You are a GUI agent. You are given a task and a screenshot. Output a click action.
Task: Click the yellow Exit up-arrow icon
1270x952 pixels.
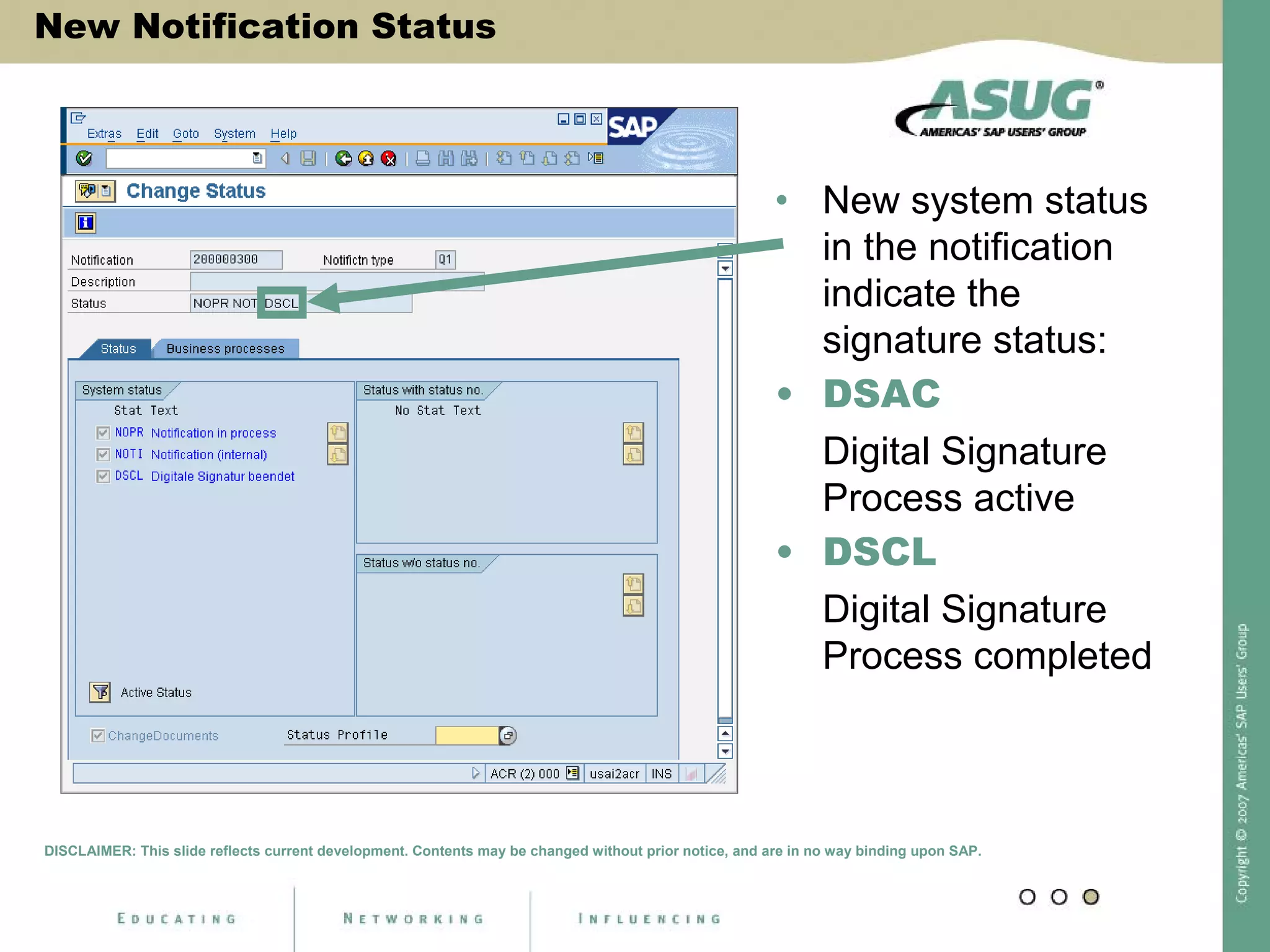click(x=366, y=159)
